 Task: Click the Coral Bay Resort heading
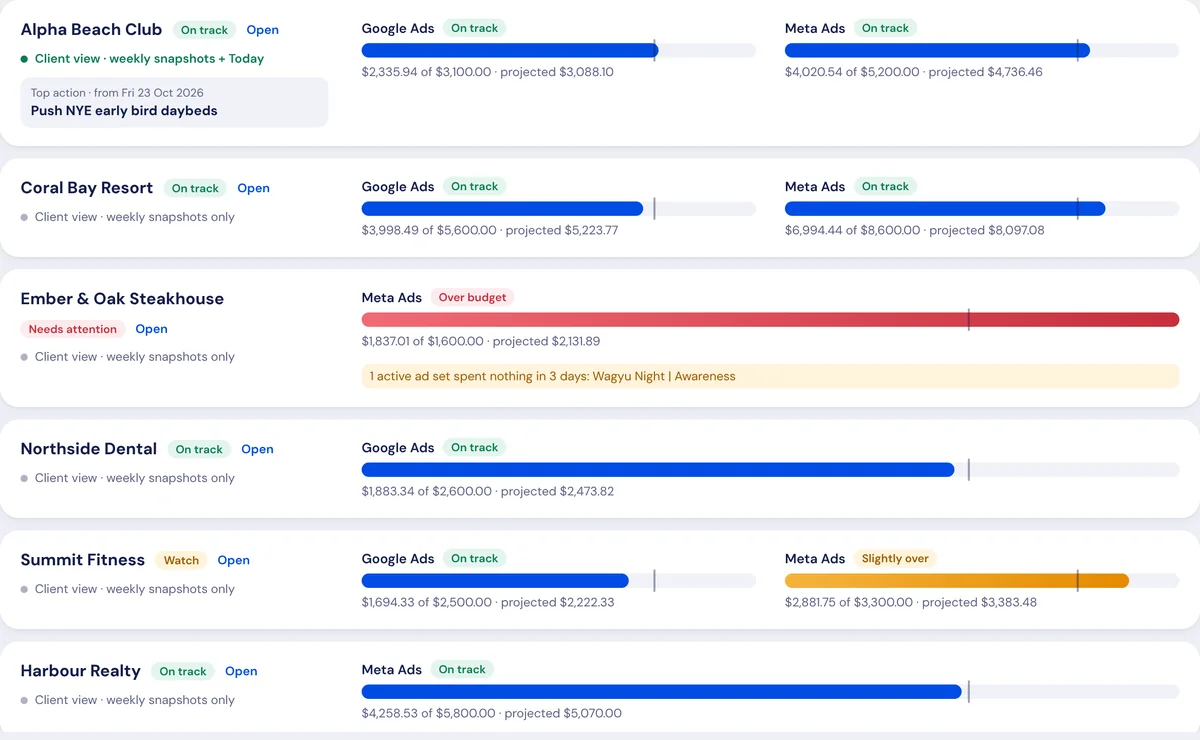87,188
